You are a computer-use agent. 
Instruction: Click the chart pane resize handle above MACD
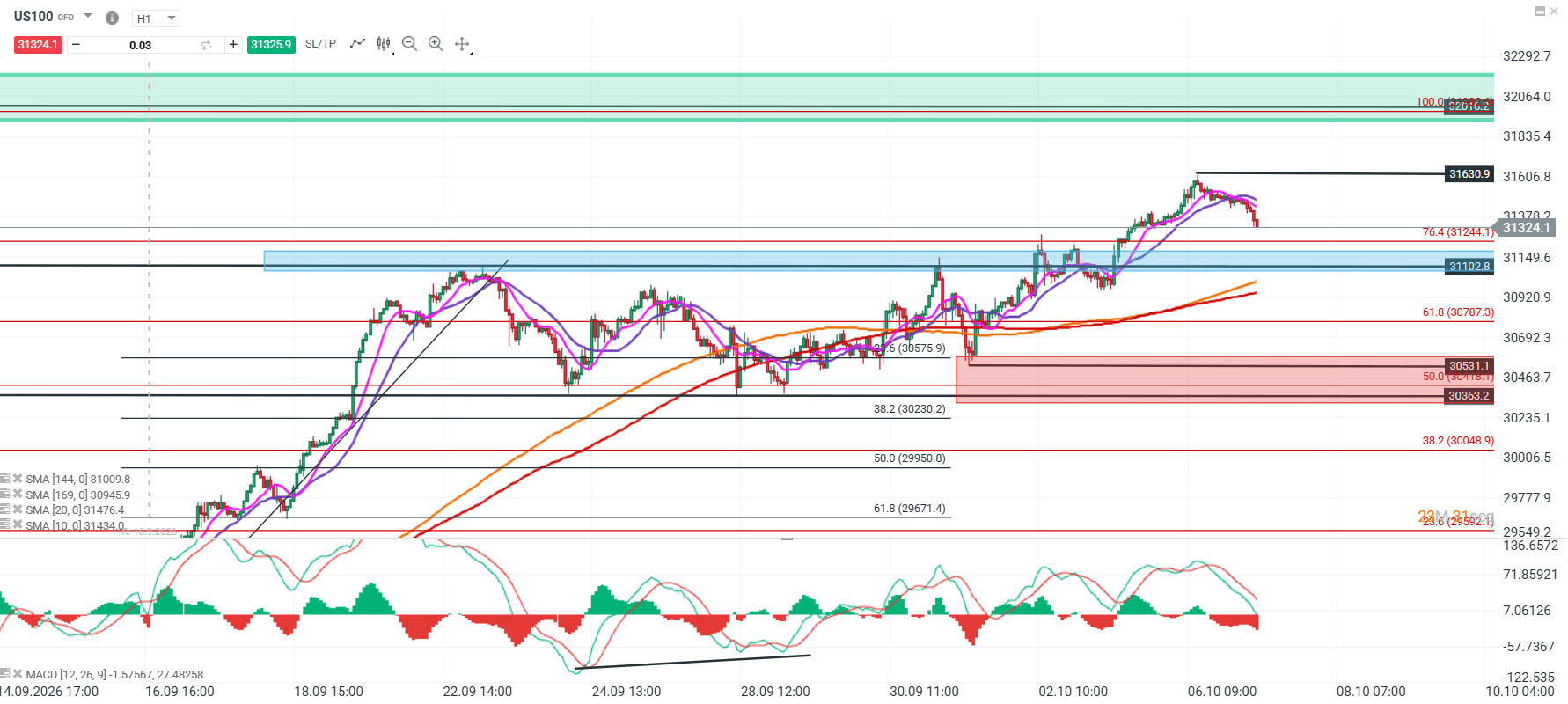(787, 538)
